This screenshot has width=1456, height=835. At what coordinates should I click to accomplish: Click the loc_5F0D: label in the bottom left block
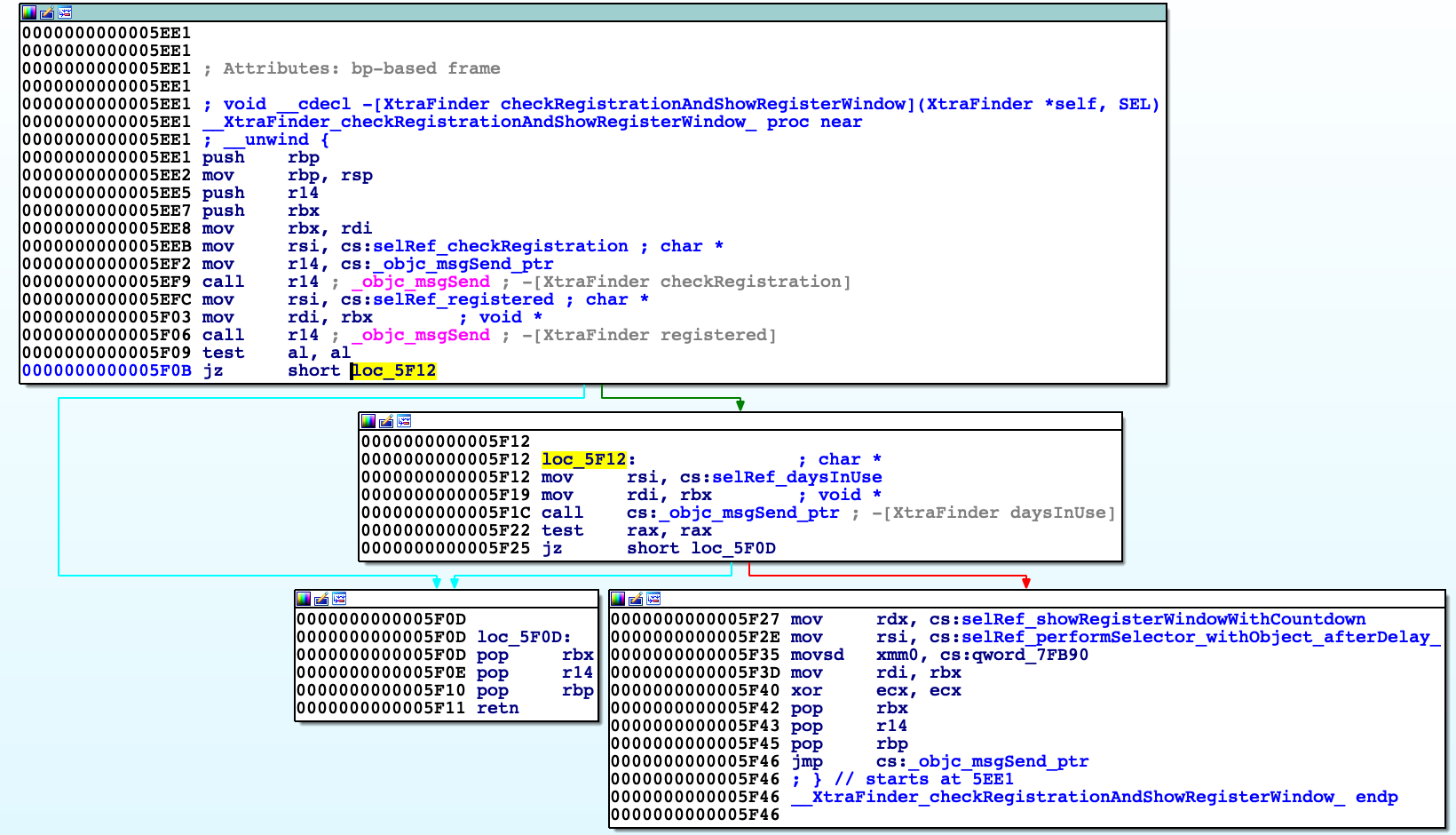coord(524,637)
